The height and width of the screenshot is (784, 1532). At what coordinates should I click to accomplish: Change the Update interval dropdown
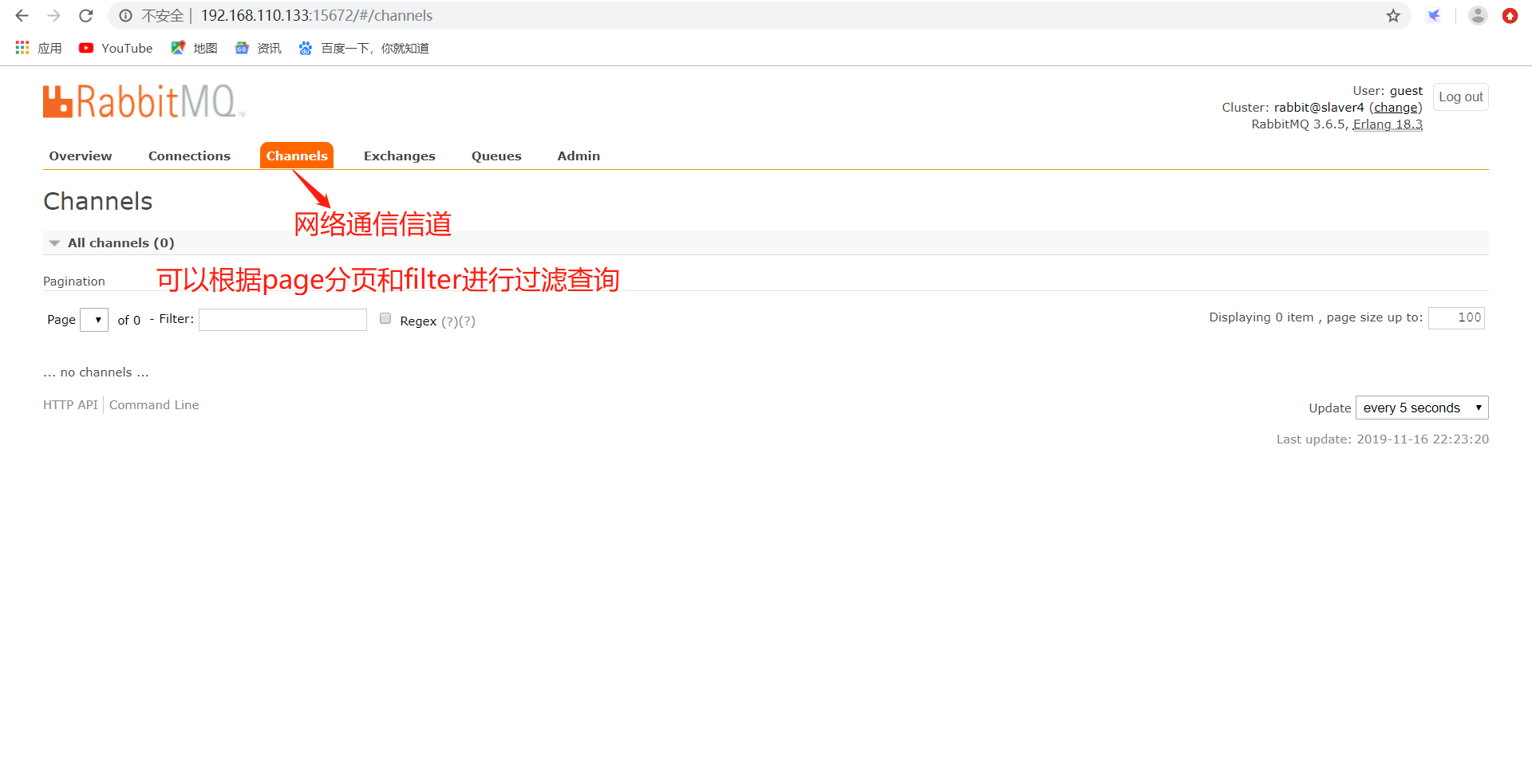pos(1421,407)
